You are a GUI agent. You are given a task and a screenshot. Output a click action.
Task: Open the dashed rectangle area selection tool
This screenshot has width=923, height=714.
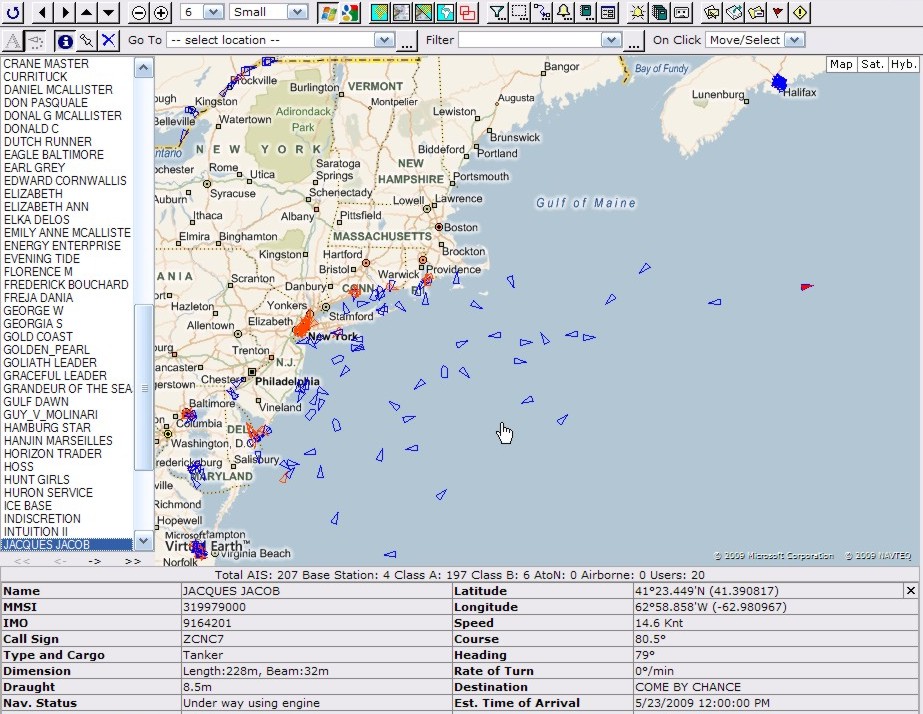pyautogui.click(x=520, y=12)
